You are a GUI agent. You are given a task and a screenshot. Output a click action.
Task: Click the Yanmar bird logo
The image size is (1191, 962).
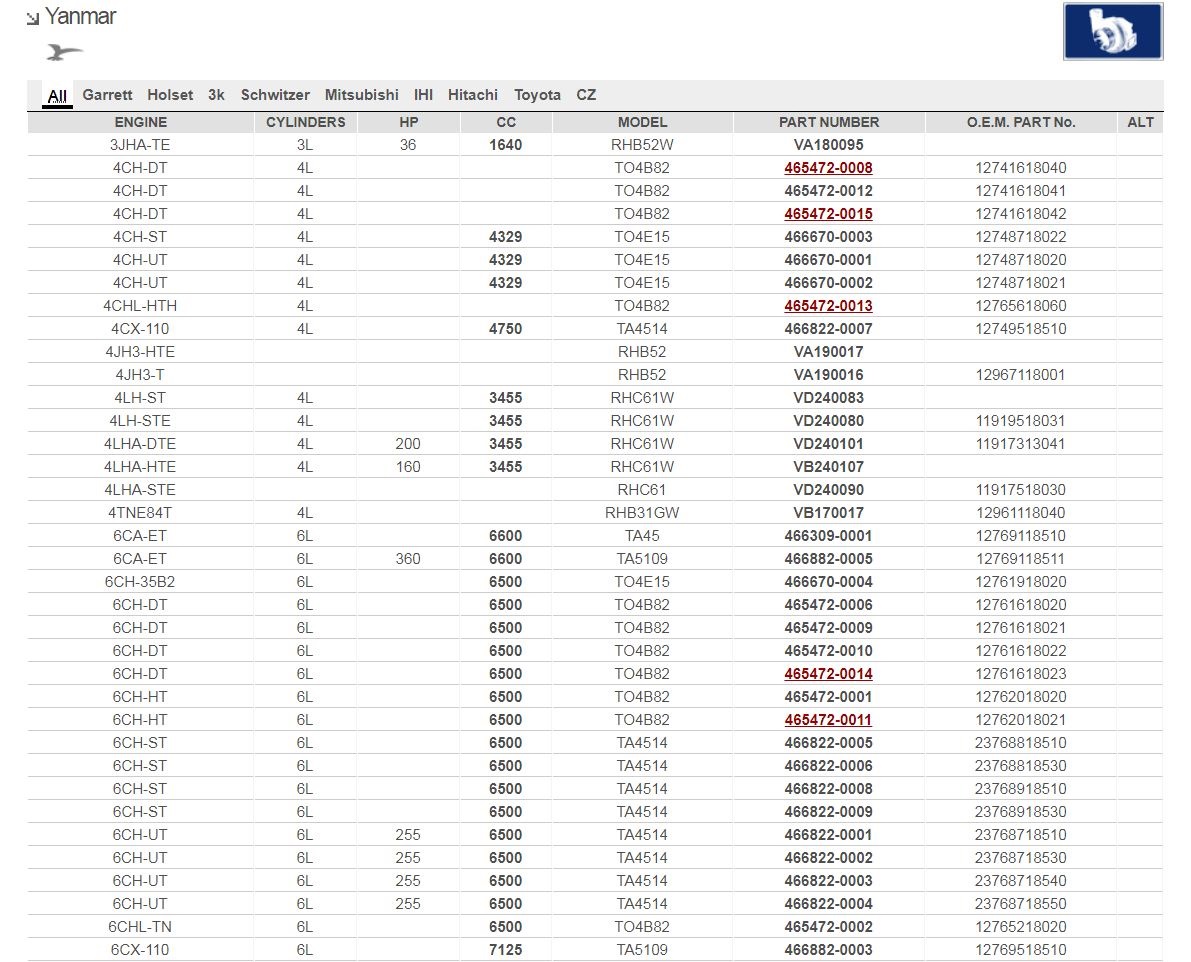click(x=64, y=52)
